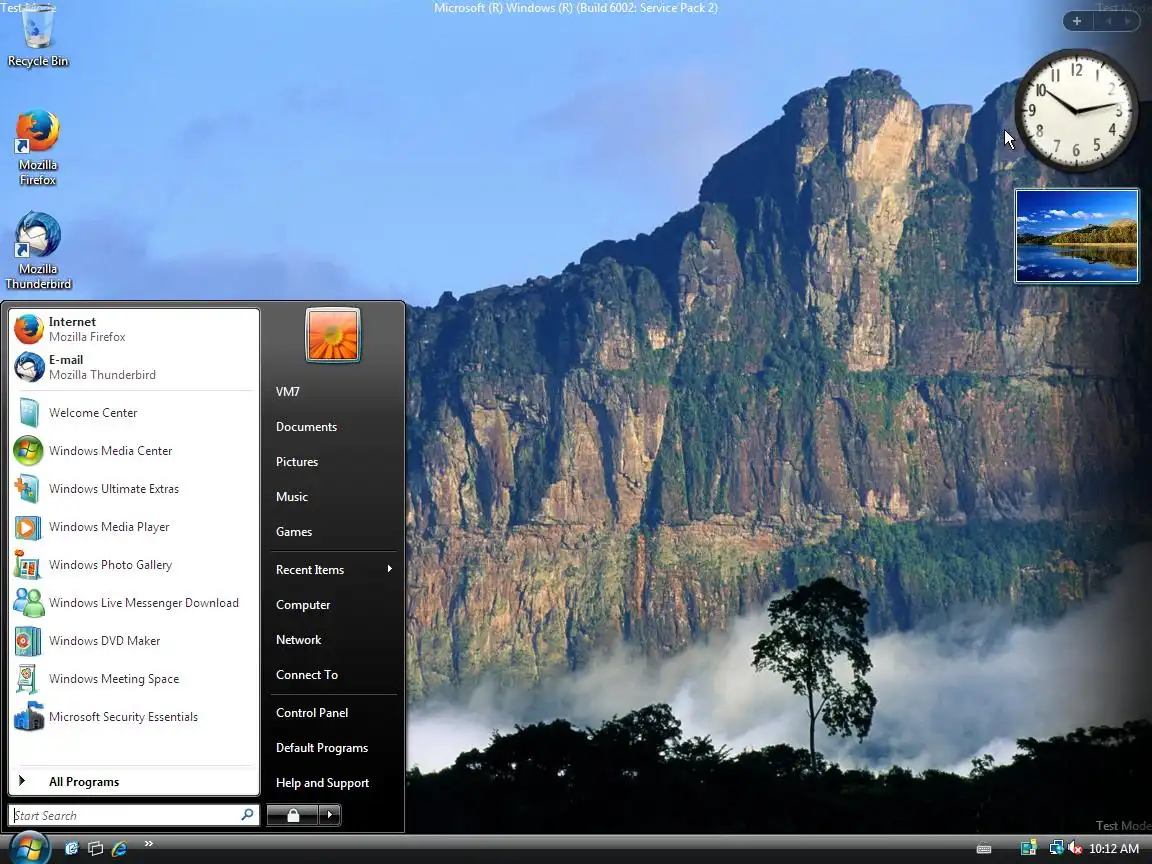Click Windows Media Player icon
1152x864 pixels.
click(x=28, y=528)
